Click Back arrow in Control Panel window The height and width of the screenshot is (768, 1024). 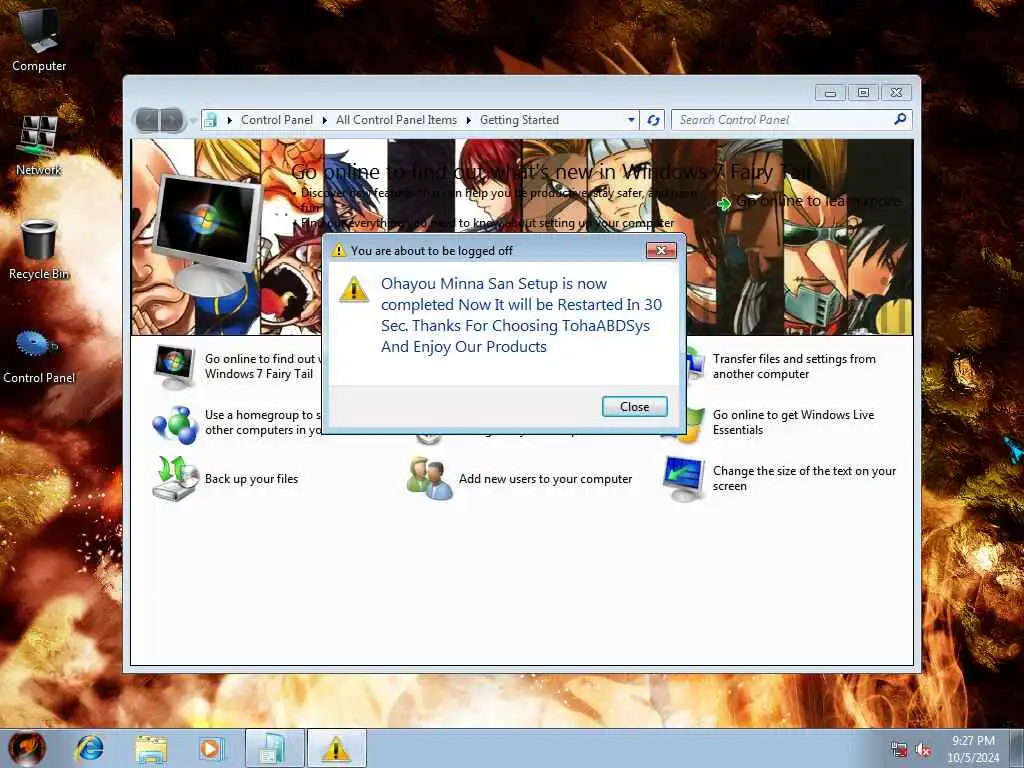point(148,120)
